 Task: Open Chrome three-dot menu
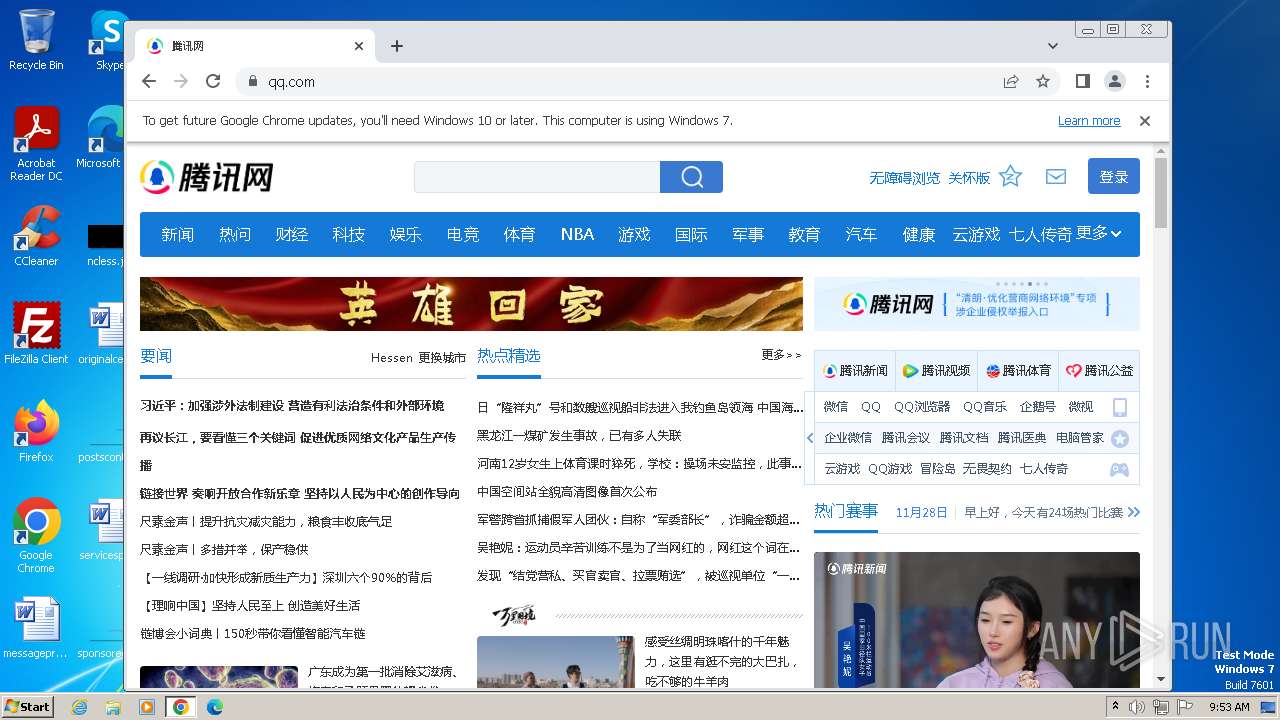tap(1147, 81)
